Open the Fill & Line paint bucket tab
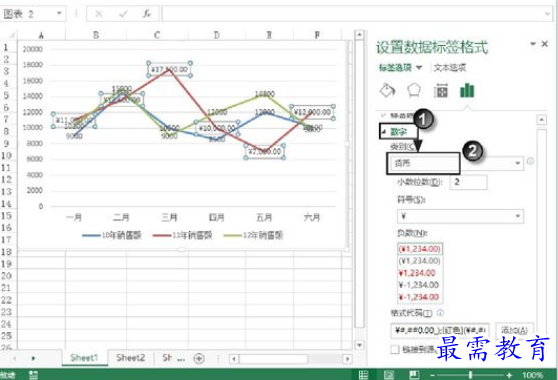 pos(387,90)
